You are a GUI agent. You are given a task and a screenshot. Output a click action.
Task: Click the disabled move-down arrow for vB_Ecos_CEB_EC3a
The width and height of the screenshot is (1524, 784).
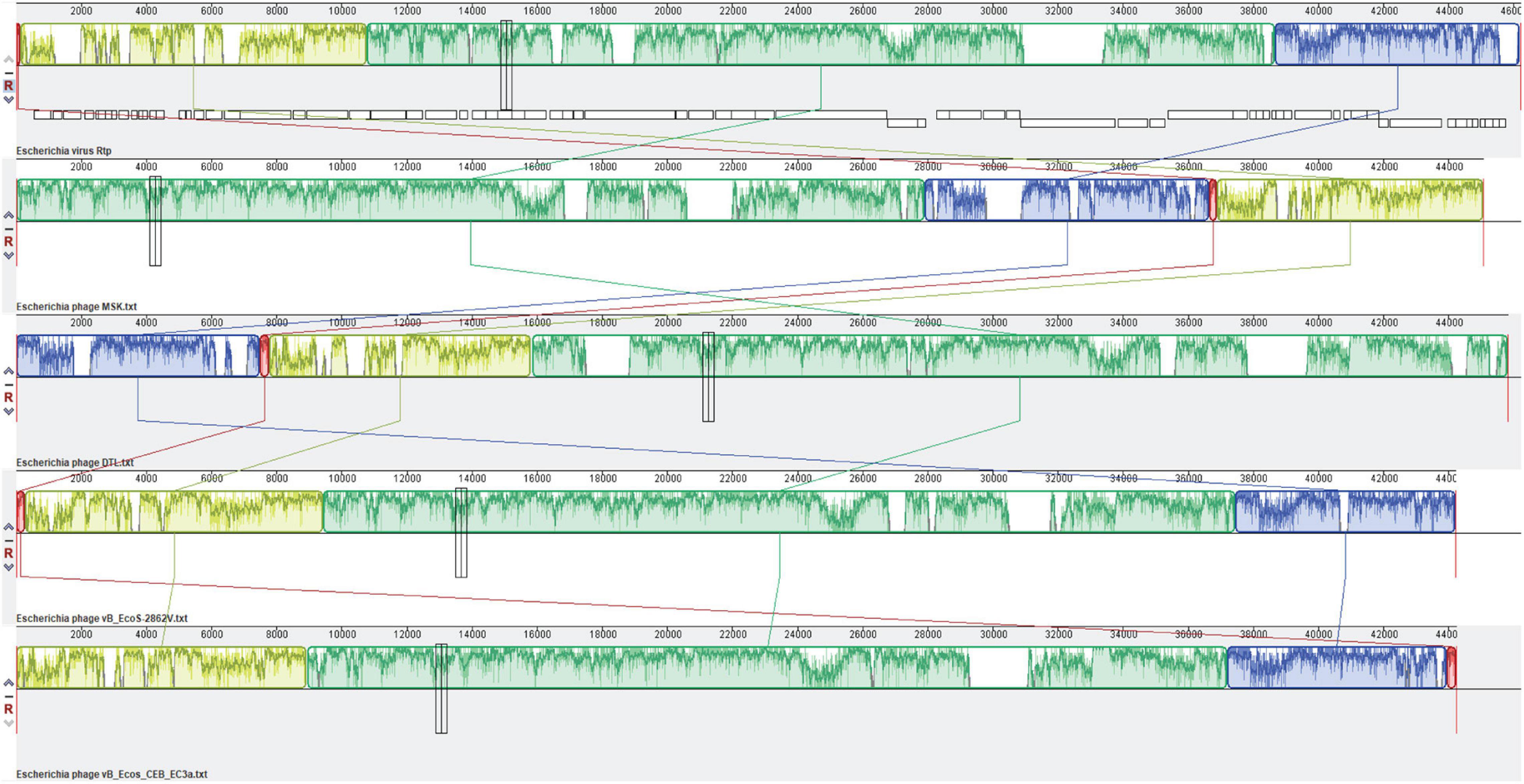click(x=8, y=723)
